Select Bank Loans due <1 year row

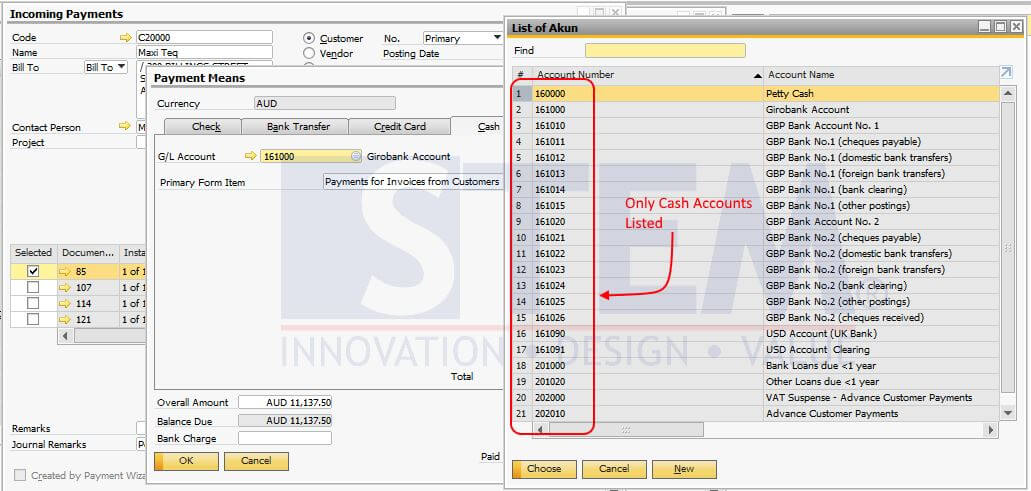[x=756, y=365]
